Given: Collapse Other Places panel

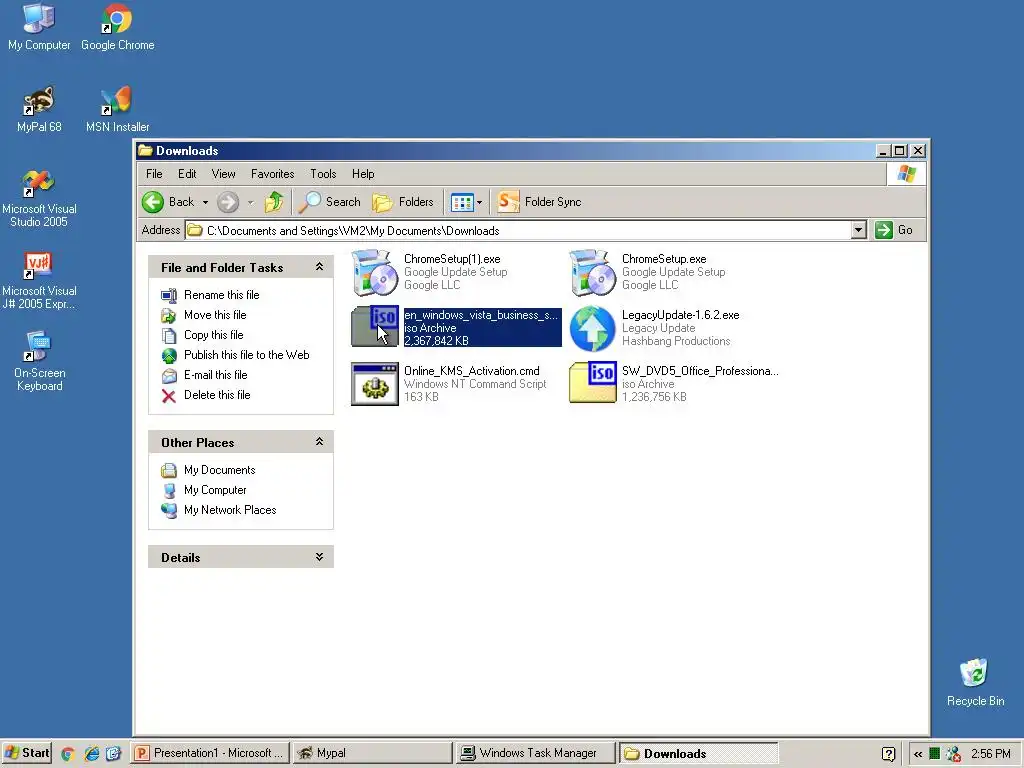Looking at the screenshot, I should click(319, 441).
